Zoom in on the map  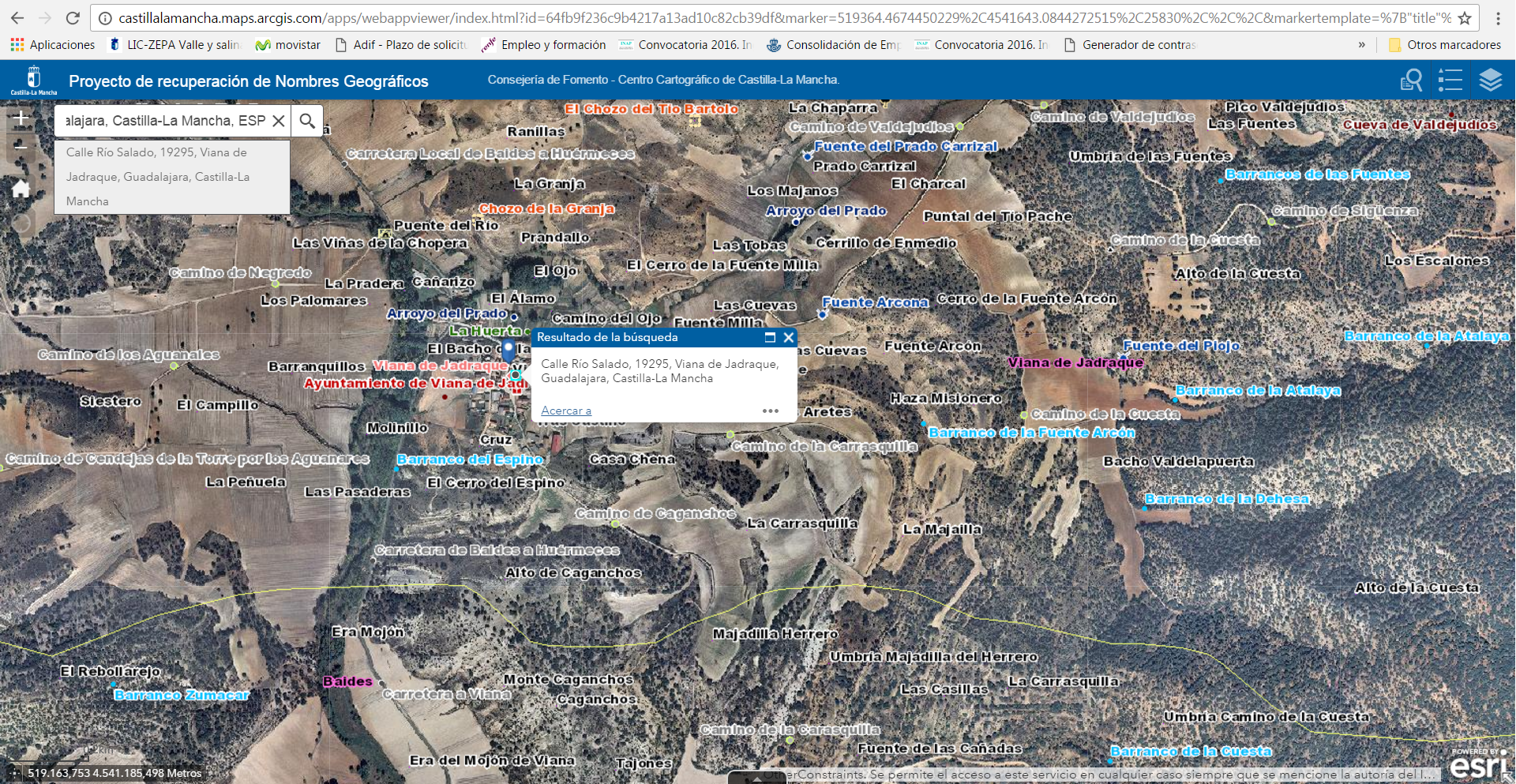click(21, 118)
